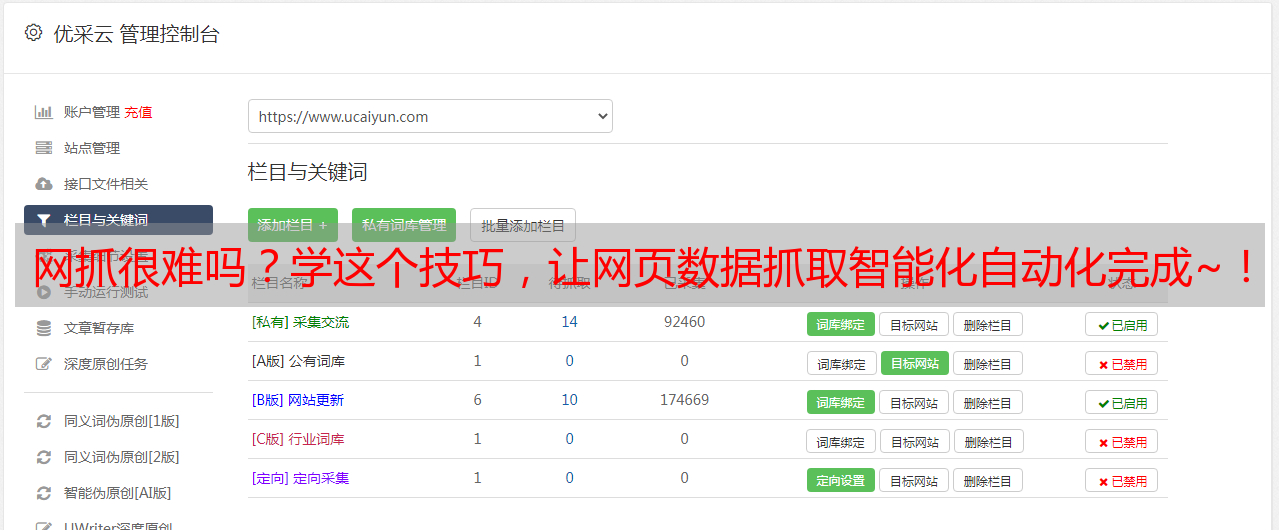Toggle 已禁用 status for the 行业词库 row
Image resolution: width=1279 pixels, height=530 pixels.
tap(1122, 441)
